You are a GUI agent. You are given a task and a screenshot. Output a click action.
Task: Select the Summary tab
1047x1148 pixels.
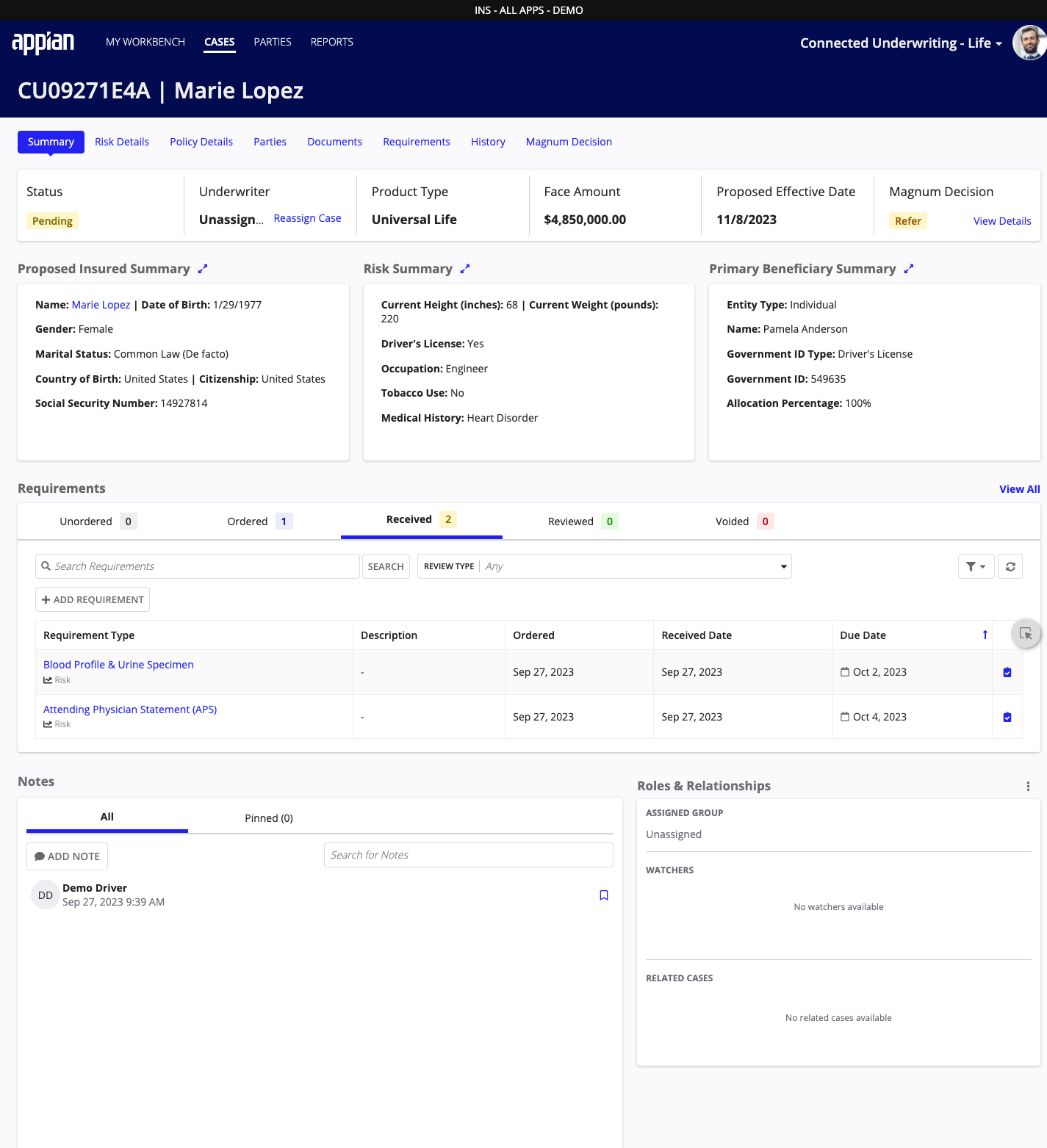point(51,142)
